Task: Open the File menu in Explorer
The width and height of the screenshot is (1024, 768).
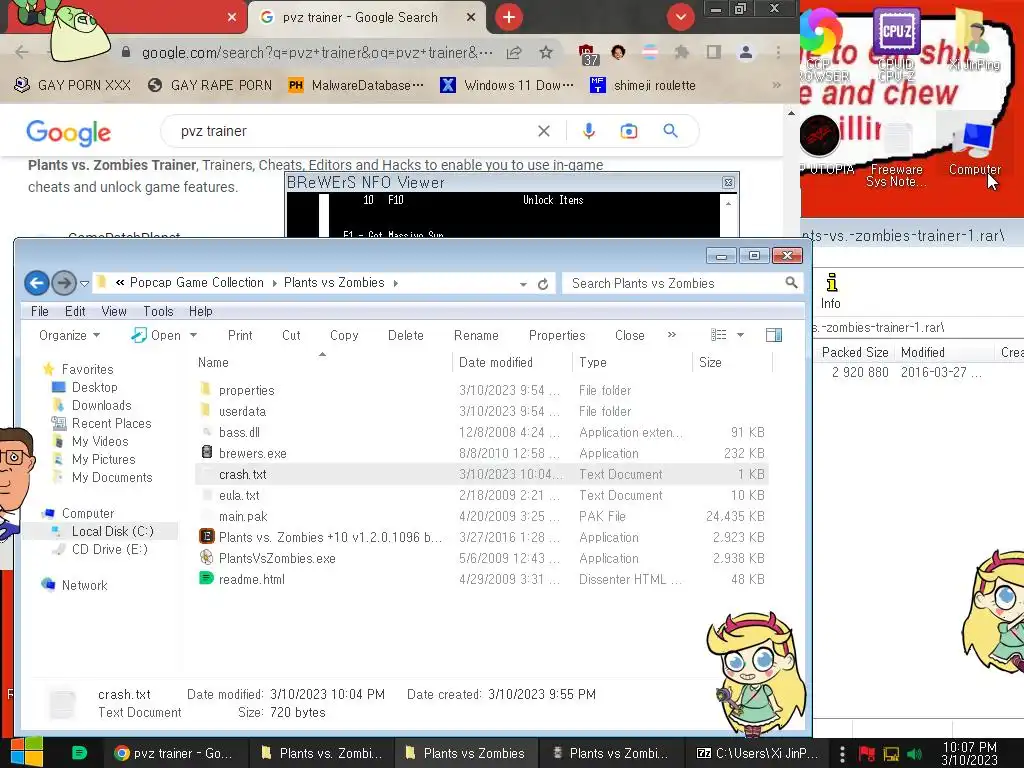Action: [40, 312]
